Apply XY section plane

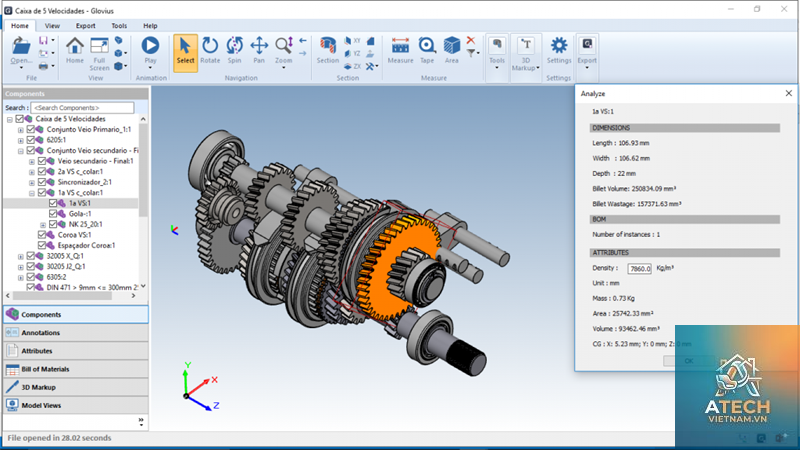pos(352,41)
